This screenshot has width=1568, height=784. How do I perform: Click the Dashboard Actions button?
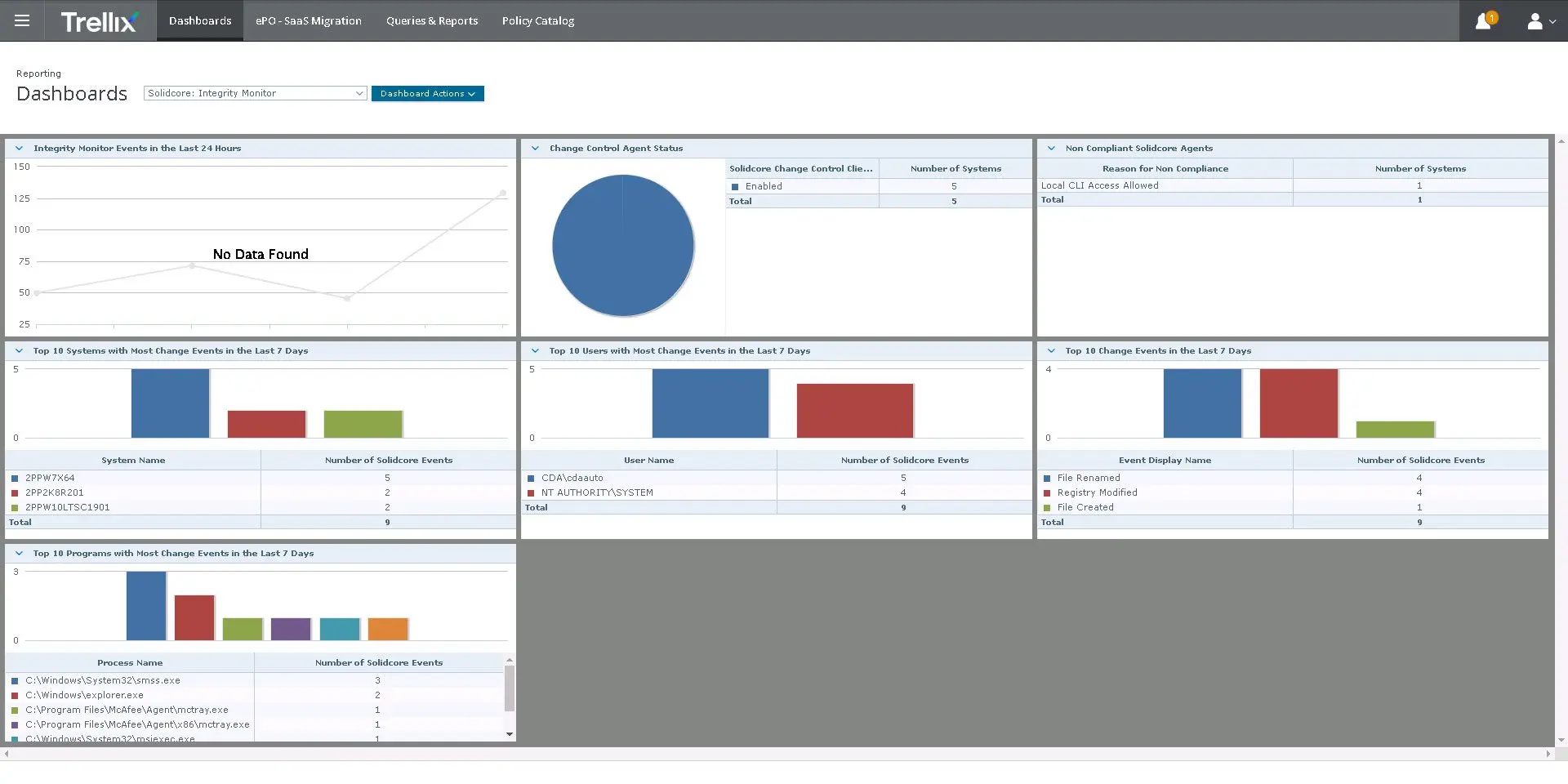(427, 94)
